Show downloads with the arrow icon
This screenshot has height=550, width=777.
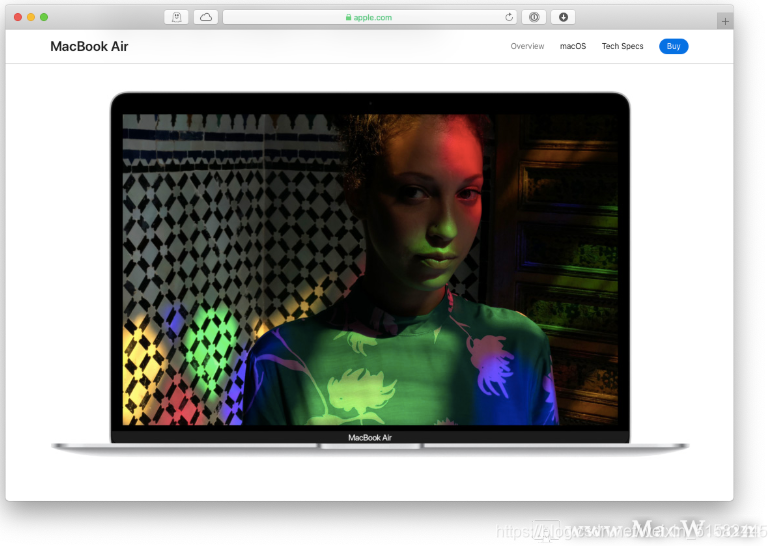tap(563, 17)
